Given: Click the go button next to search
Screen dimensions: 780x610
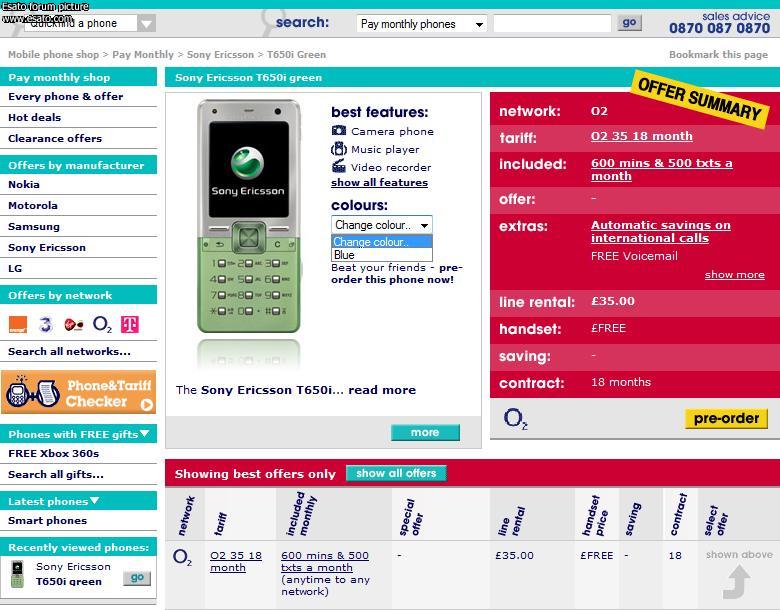Looking at the screenshot, I should coord(629,22).
